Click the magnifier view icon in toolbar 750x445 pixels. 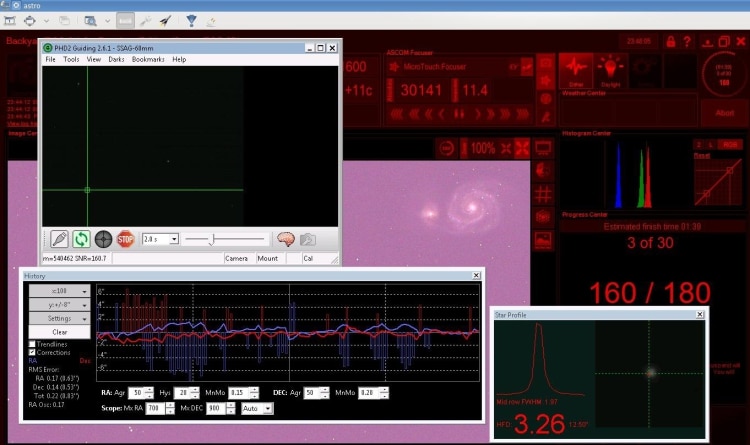90,21
